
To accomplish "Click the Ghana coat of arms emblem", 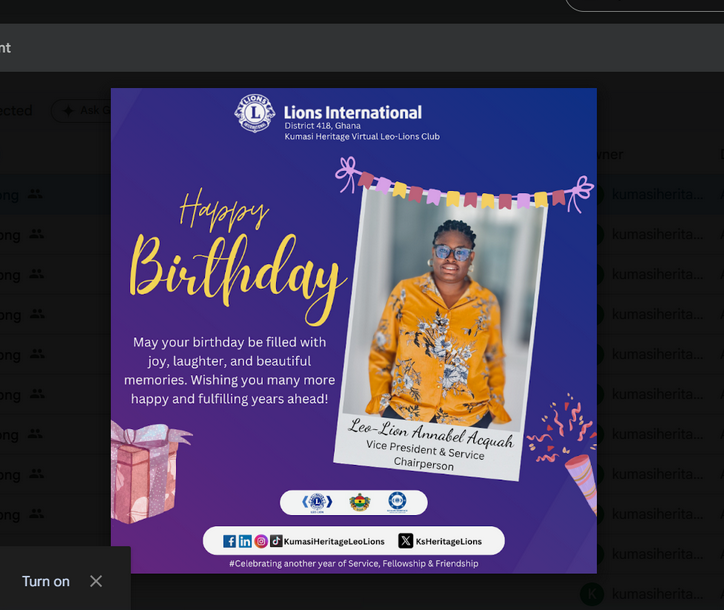I will click(360, 502).
